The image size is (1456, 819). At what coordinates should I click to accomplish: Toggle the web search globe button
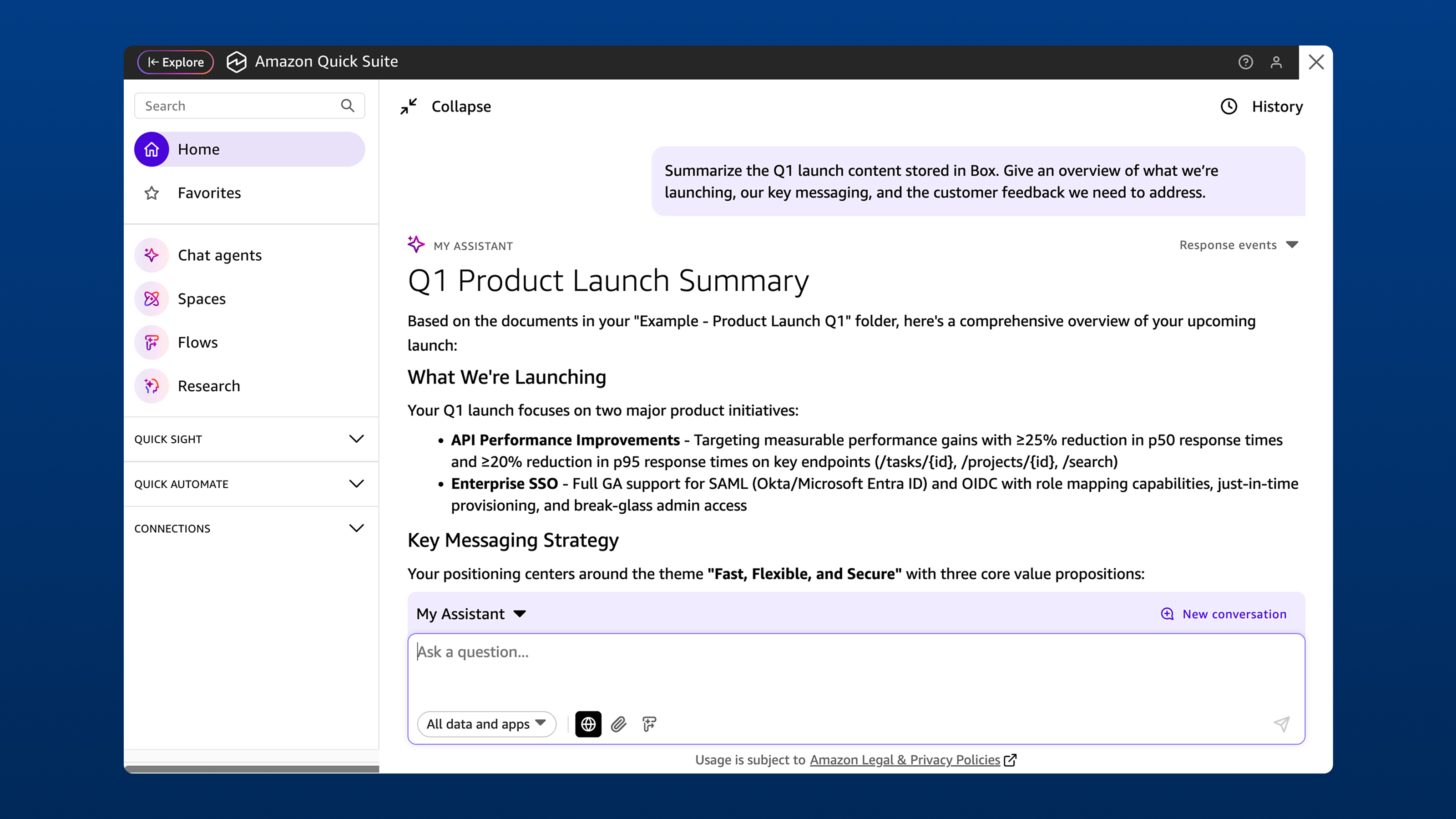pyautogui.click(x=588, y=724)
